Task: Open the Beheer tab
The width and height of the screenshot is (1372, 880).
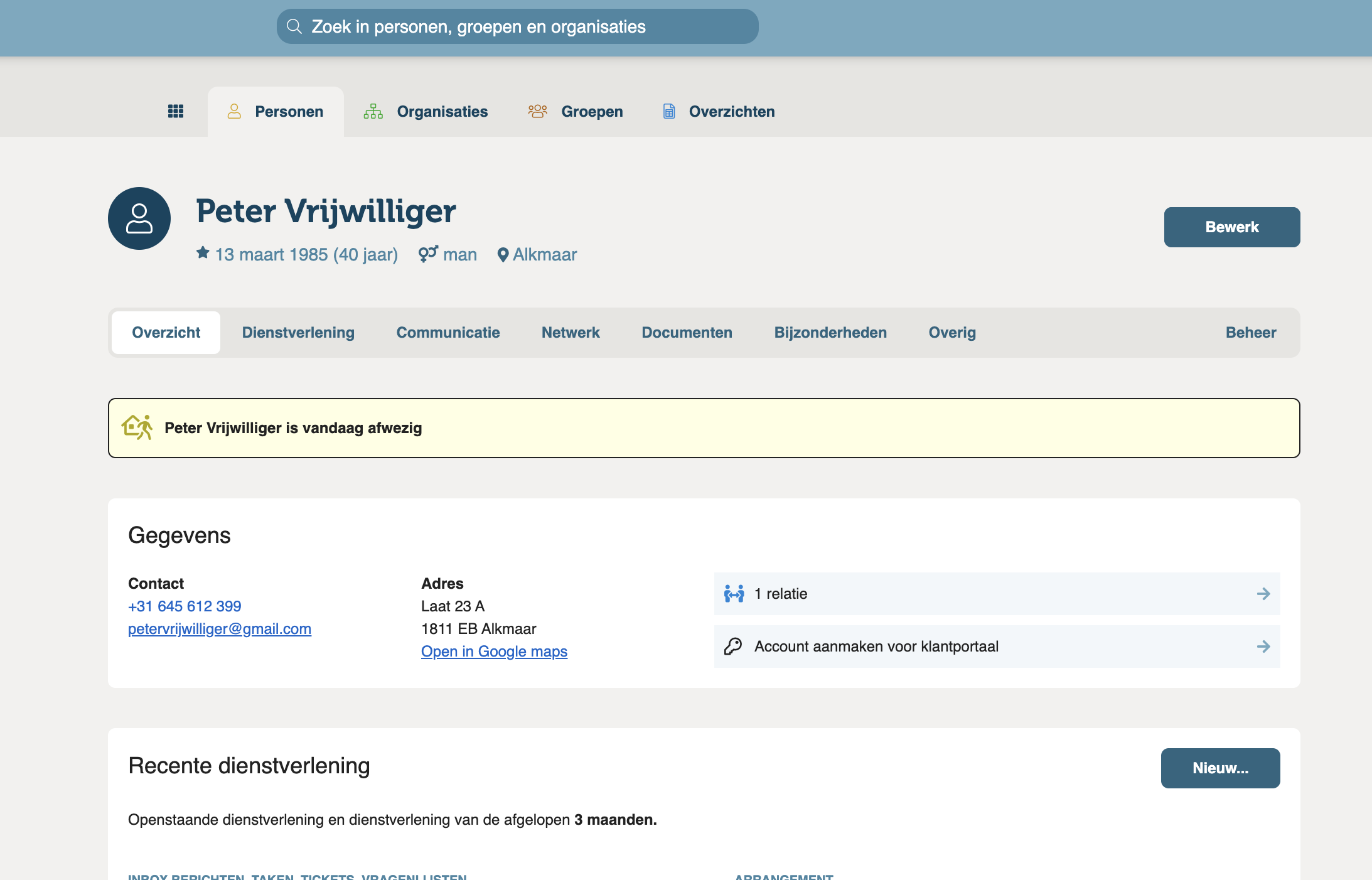Action: [1250, 333]
